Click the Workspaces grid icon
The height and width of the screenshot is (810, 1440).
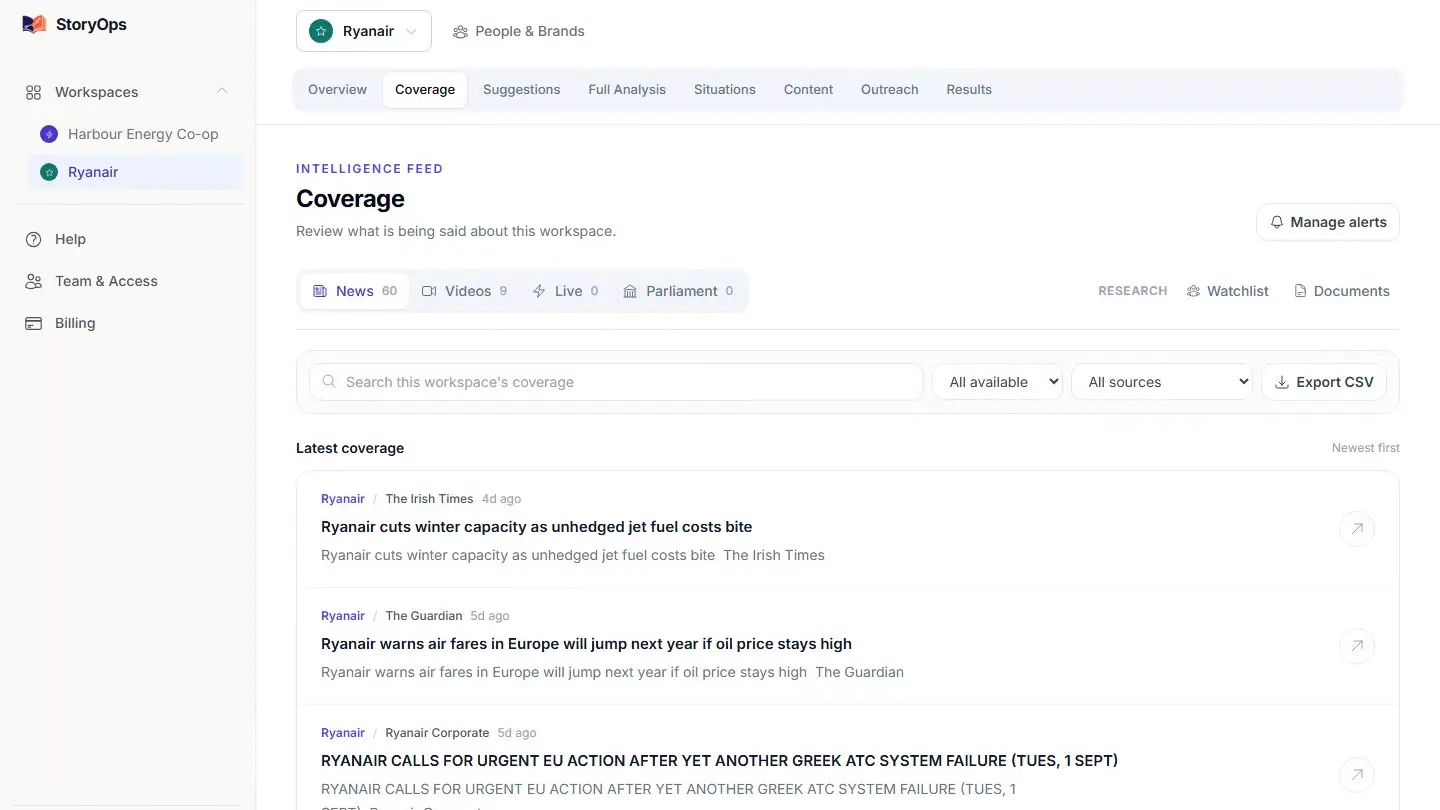(x=33, y=92)
